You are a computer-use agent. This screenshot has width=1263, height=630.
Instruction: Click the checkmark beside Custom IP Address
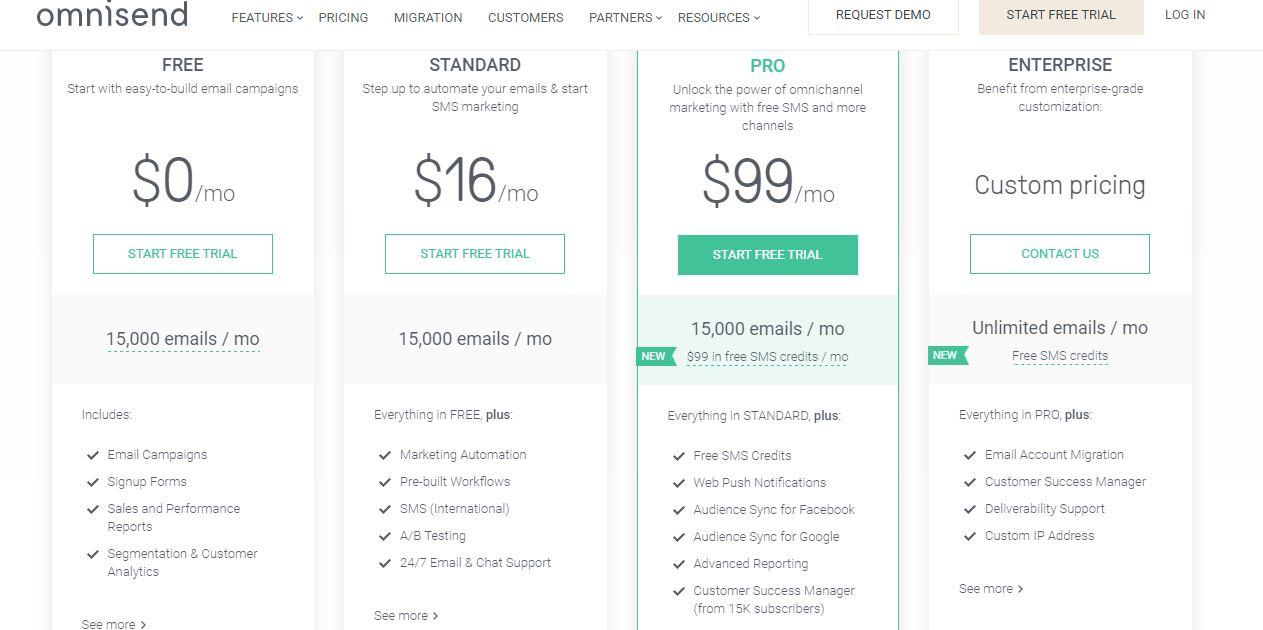[970, 535]
